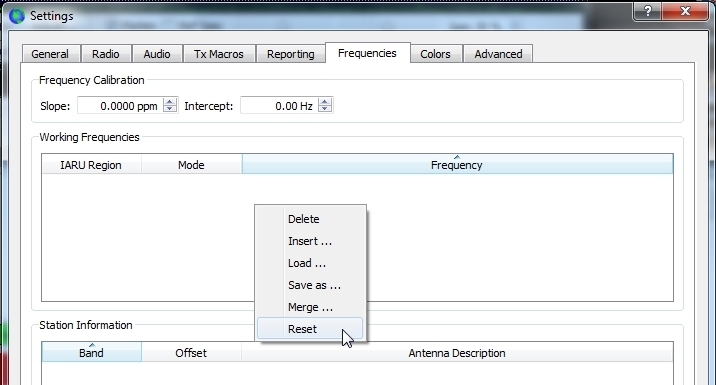716x385 pixels.
Task: Switch to the Audio tab
Action: (x=157, y=54)
